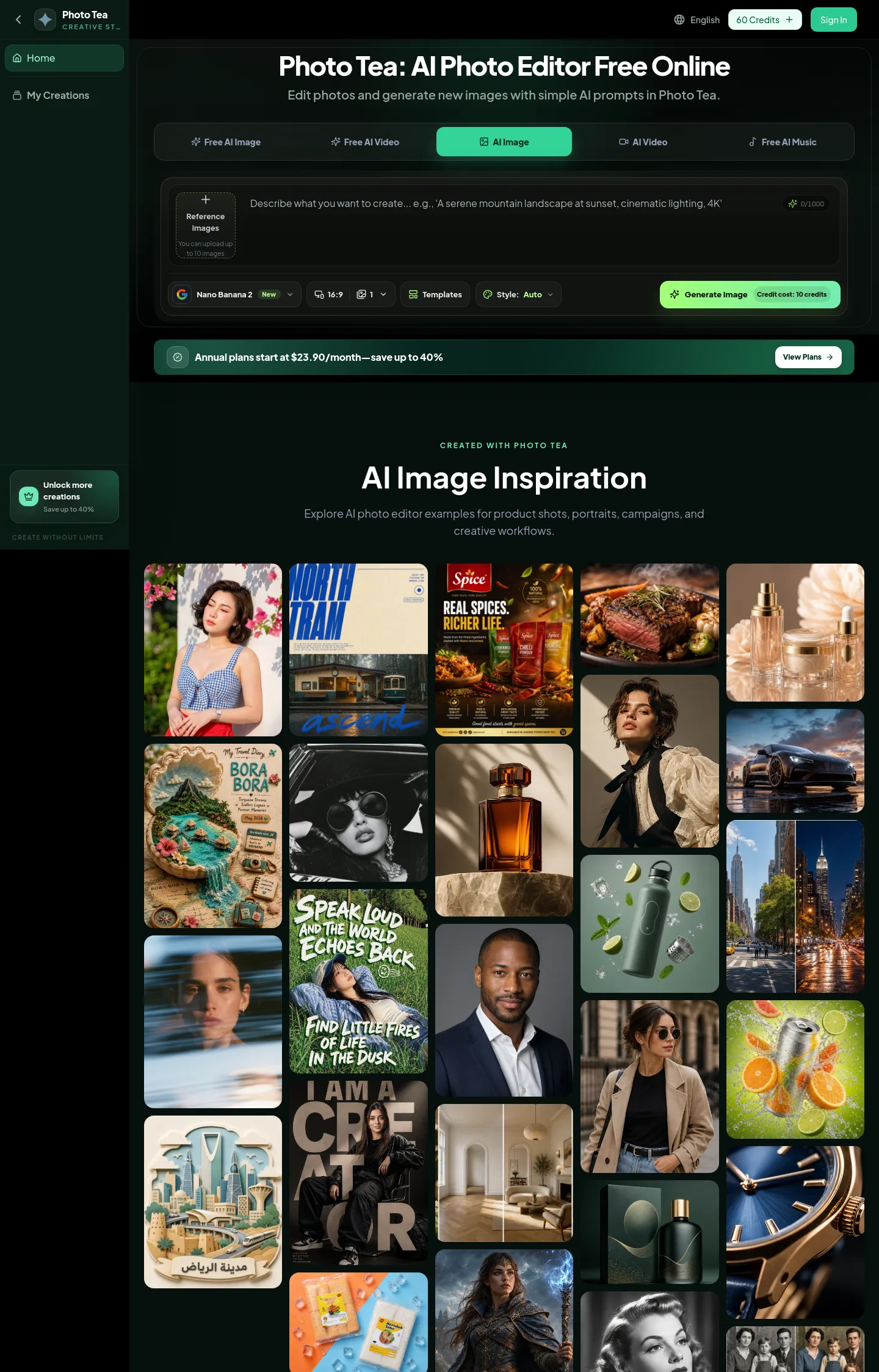Click the compass icon on the annual plans banner
879x1372 pixels.
click(178, 357)
